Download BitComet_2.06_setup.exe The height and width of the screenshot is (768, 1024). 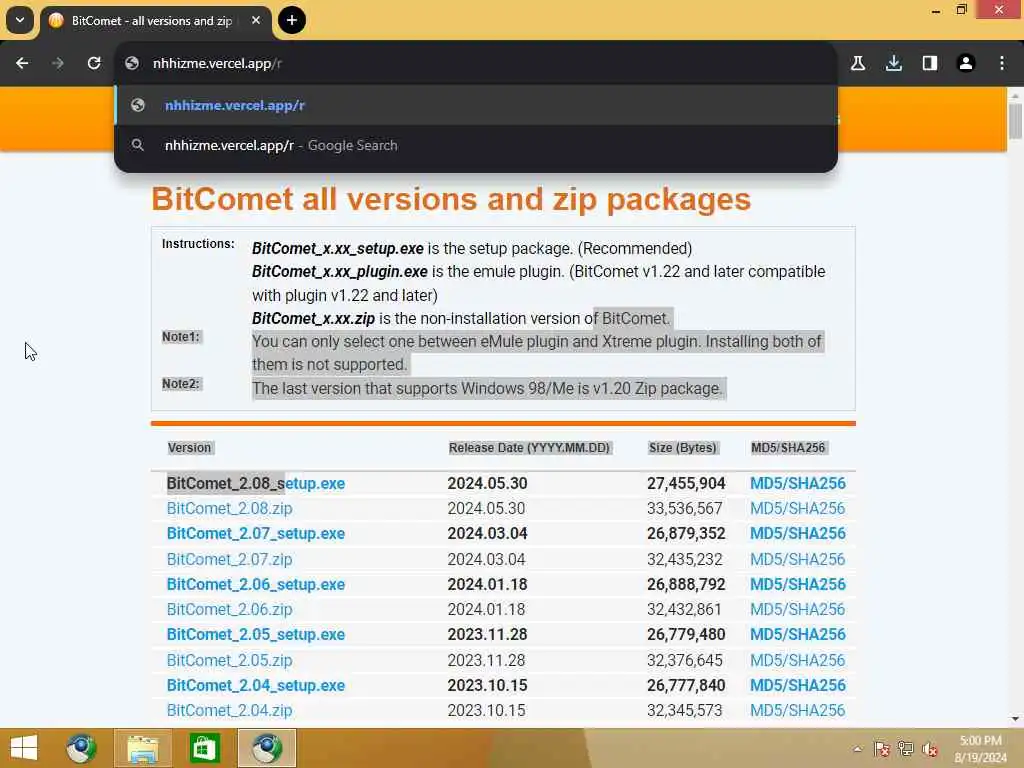tap(256, 584)
